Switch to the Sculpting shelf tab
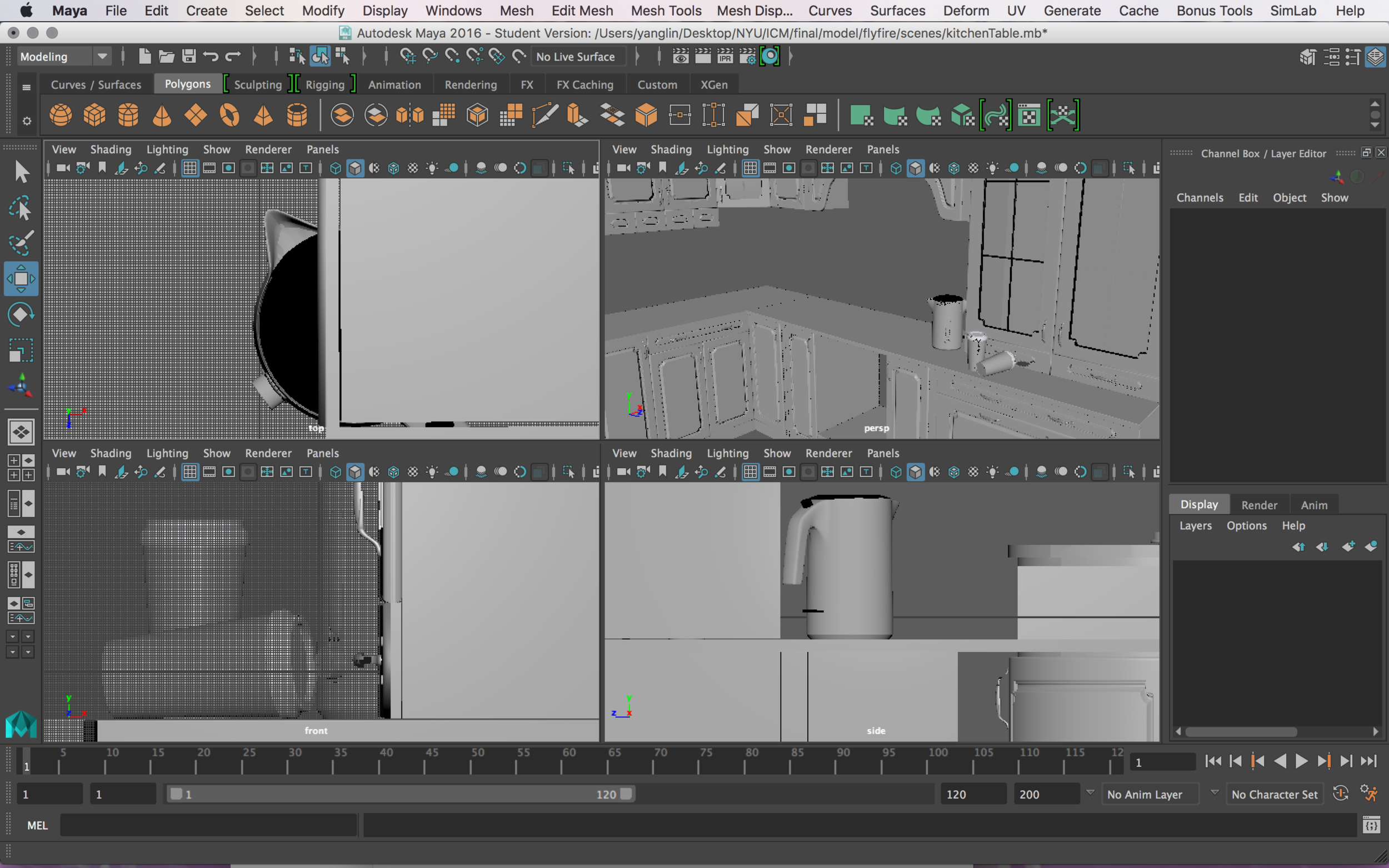The image size is (1389, 868). 258,84
